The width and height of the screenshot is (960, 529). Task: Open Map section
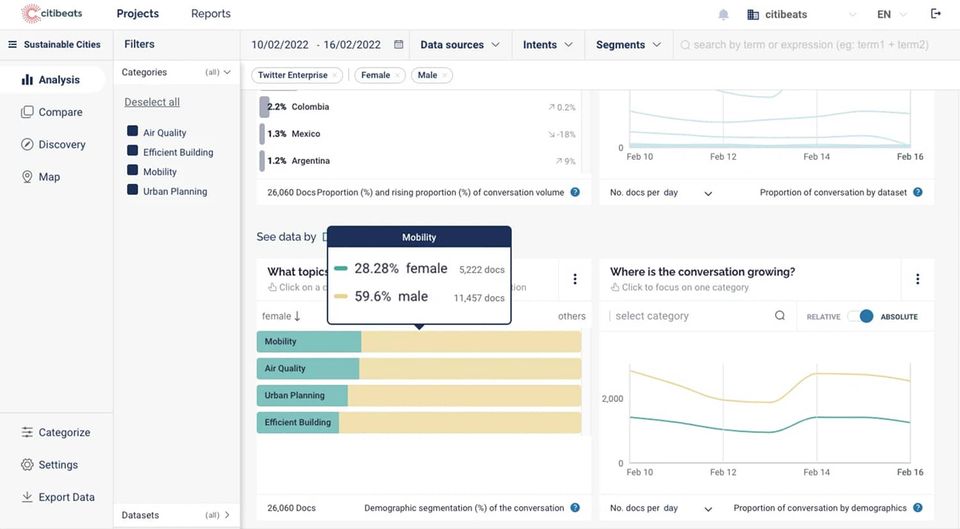click(x=40, y=177)
